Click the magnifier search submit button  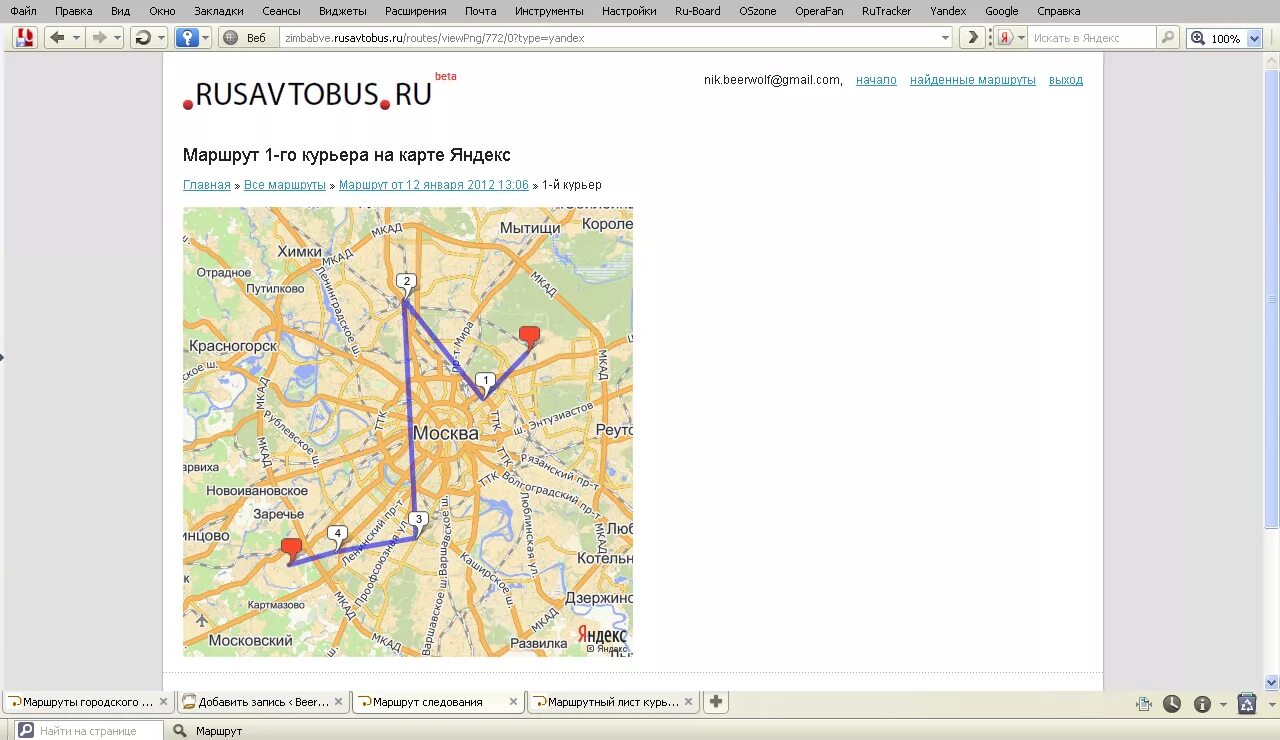1167,38
